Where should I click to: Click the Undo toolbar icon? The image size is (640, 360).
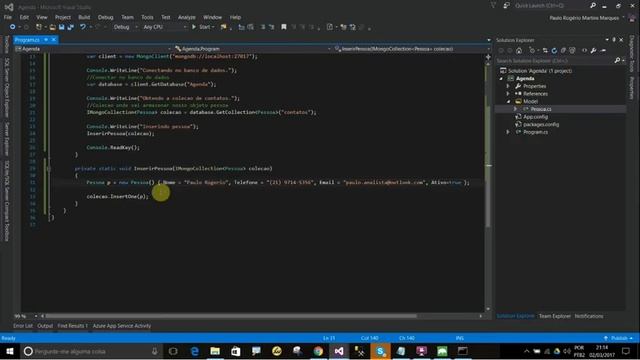83,27
